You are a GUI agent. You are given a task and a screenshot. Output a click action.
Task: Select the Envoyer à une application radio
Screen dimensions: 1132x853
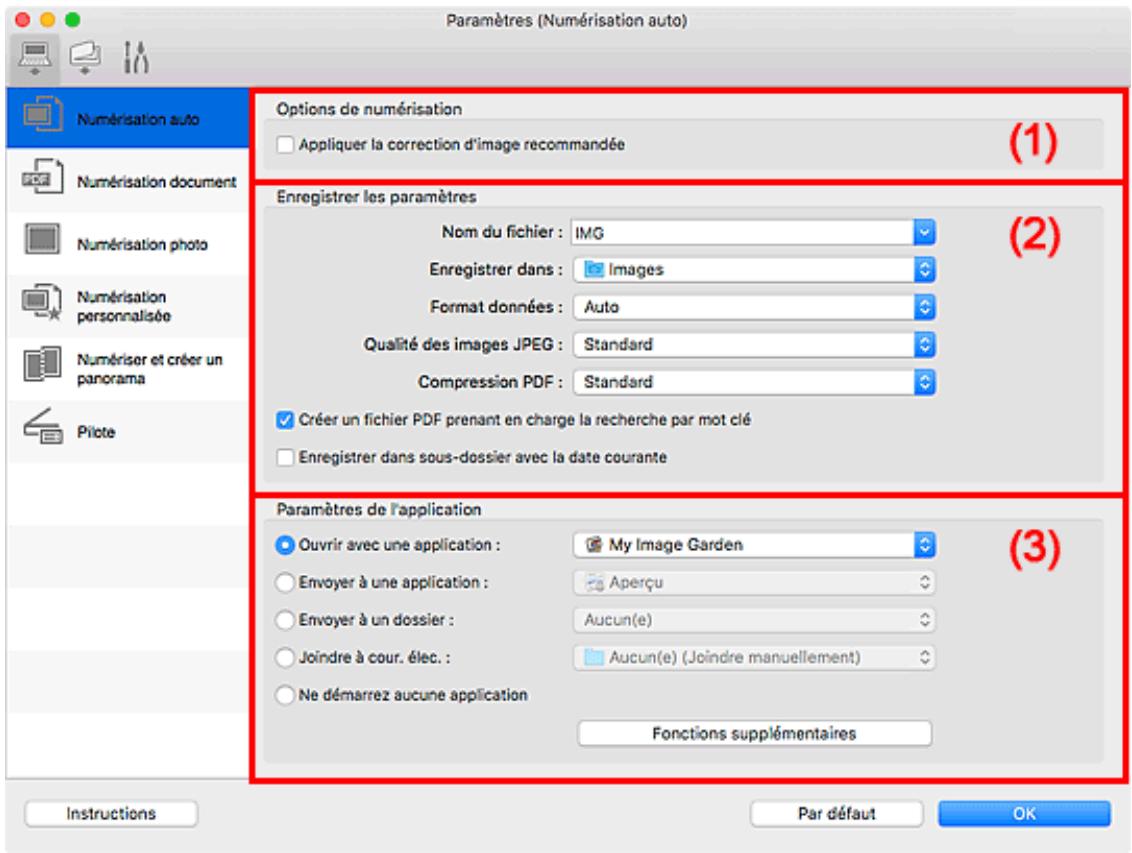coord(285,582)
